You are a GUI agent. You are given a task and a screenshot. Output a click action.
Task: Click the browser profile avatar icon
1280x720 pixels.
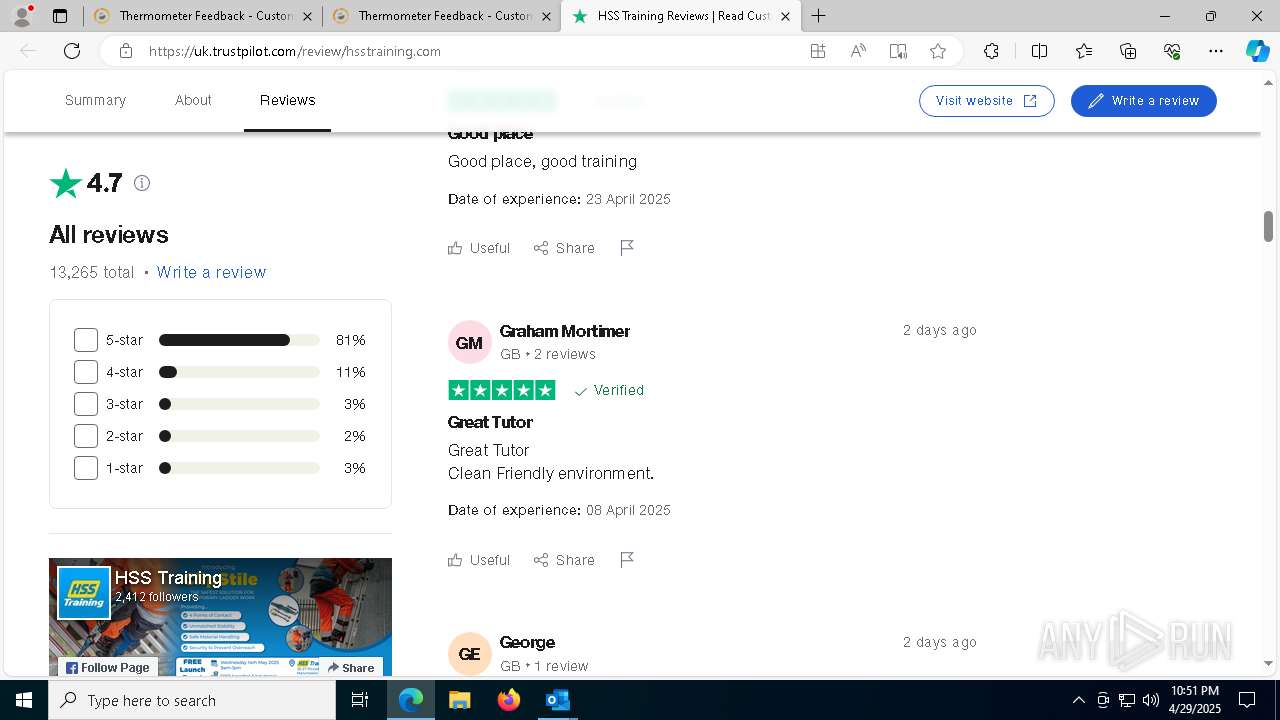[22, 16]
